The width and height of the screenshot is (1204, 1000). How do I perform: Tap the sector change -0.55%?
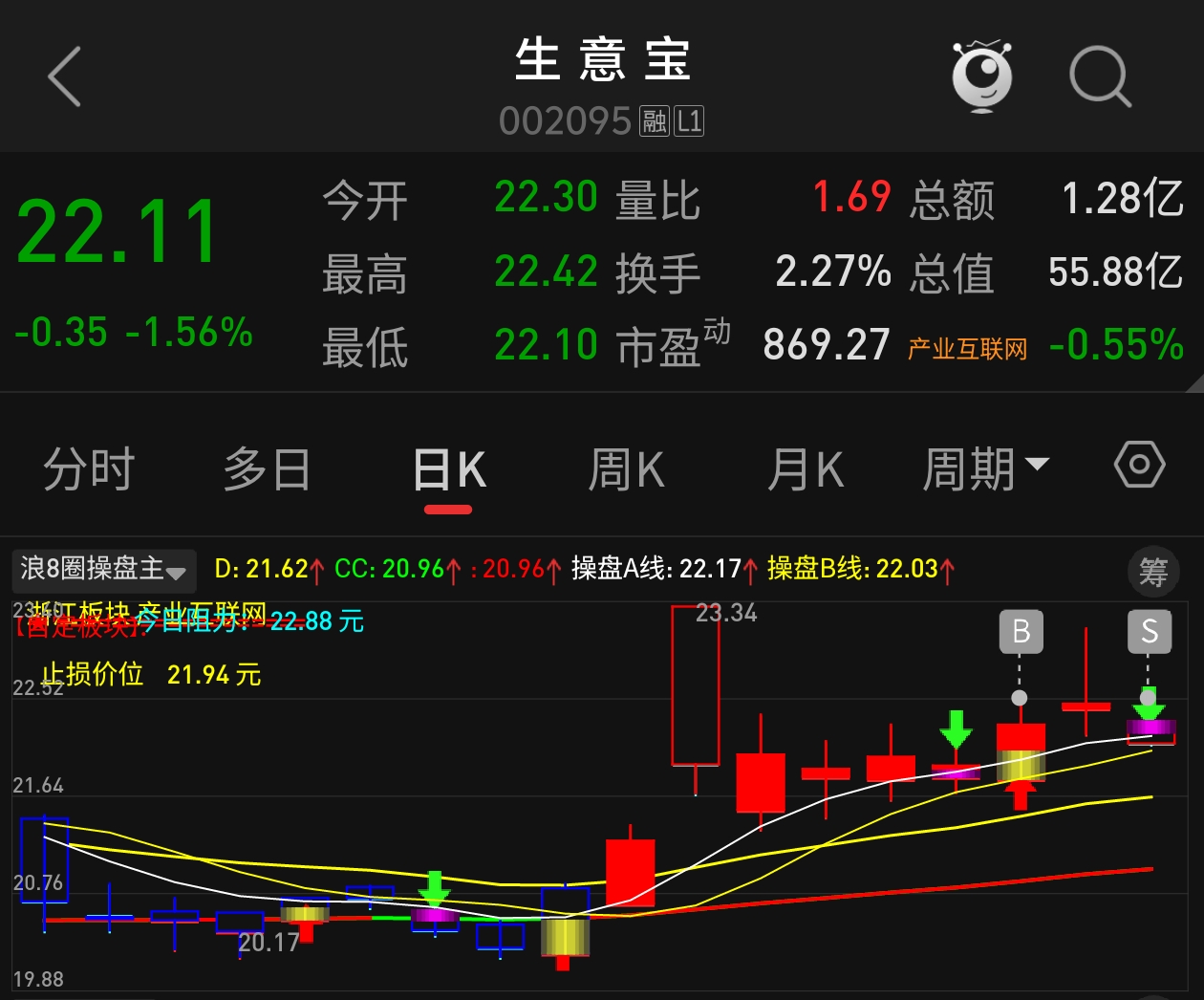coord(1116,345)
